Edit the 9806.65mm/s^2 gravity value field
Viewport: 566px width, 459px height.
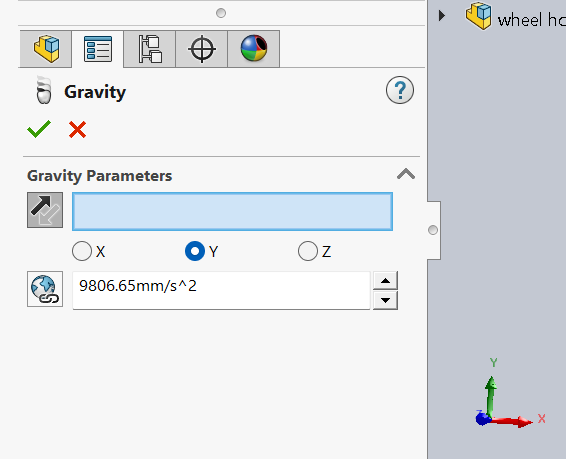point(221,290)
